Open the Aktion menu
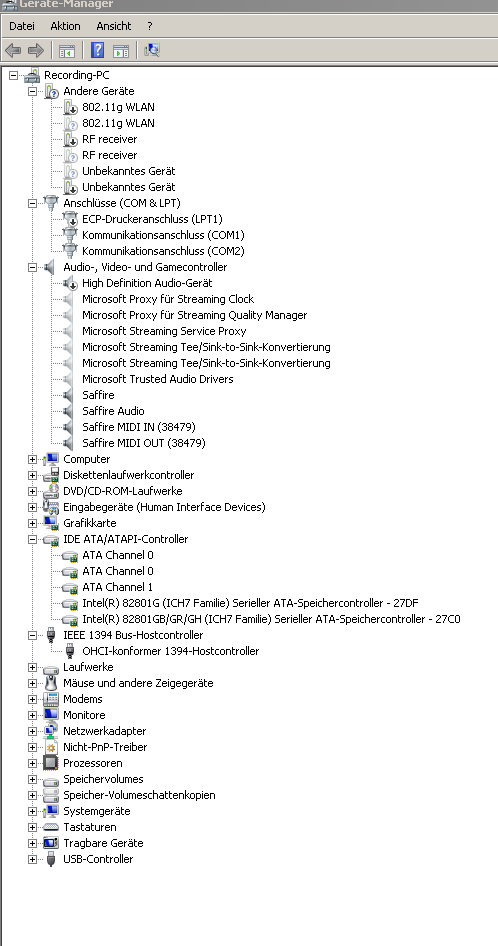The width and height of the screenshot is (498, 946). click(x=65, y=26)
